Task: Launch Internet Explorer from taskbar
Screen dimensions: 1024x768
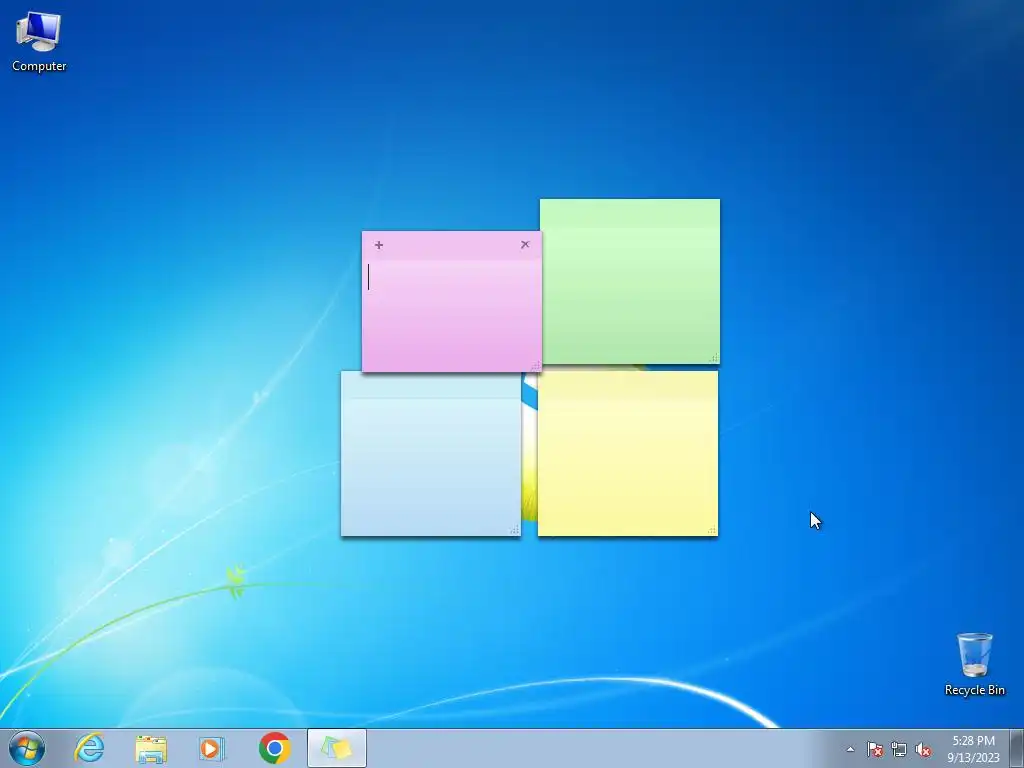Action: (89, 748)
